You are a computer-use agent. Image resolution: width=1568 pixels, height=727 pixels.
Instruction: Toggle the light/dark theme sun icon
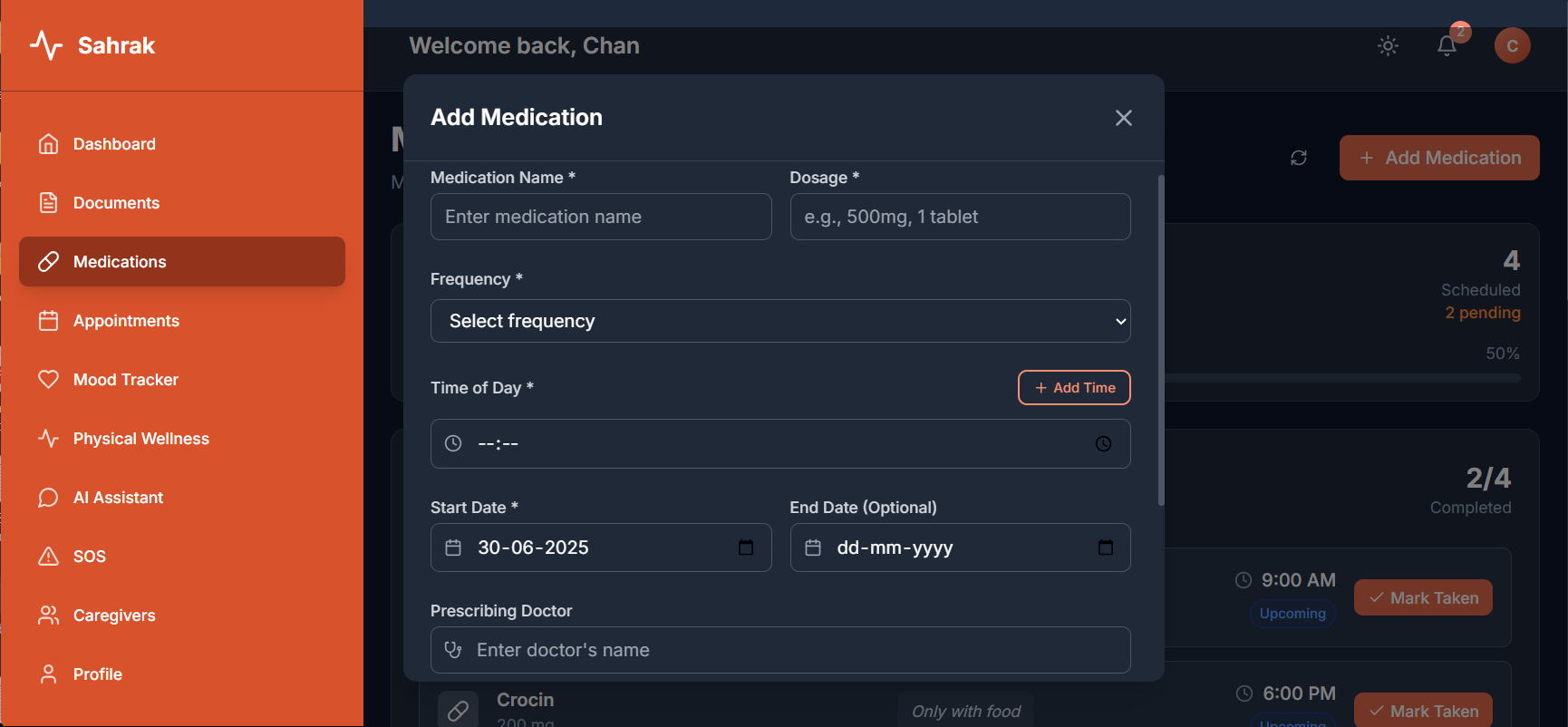pyautogui.click(x=1388, y=46)
